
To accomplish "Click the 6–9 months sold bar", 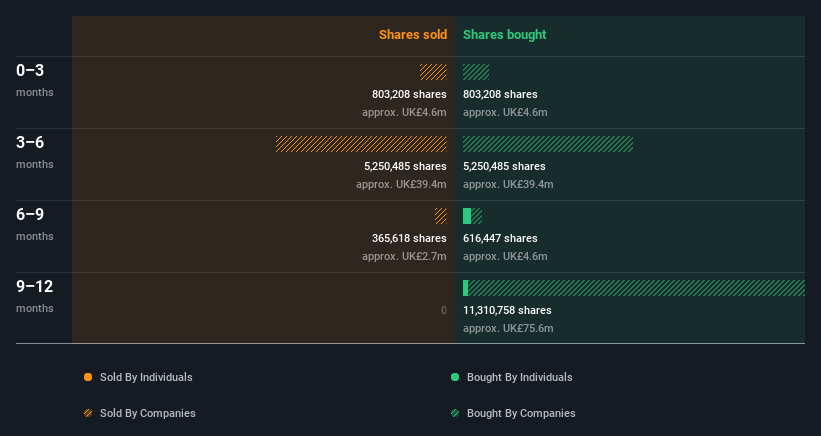I will click(440, 216).
